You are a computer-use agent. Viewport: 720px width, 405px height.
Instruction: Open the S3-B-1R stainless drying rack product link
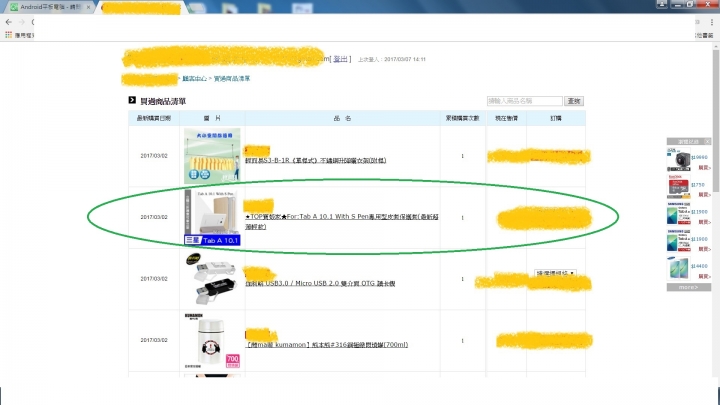click(x=315, y=160)
